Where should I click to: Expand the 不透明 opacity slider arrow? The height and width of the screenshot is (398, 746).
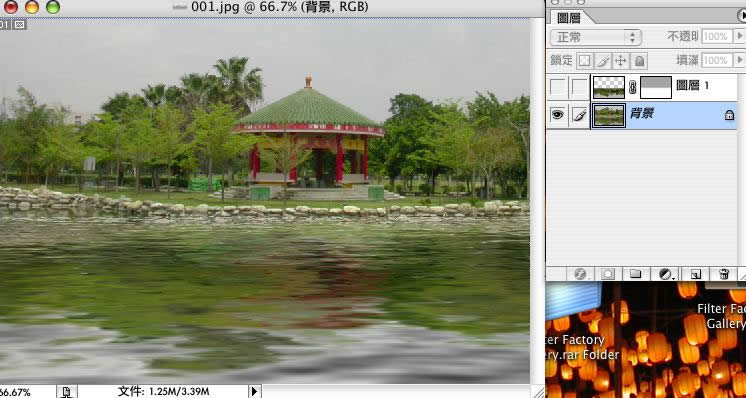pos(739,36)
